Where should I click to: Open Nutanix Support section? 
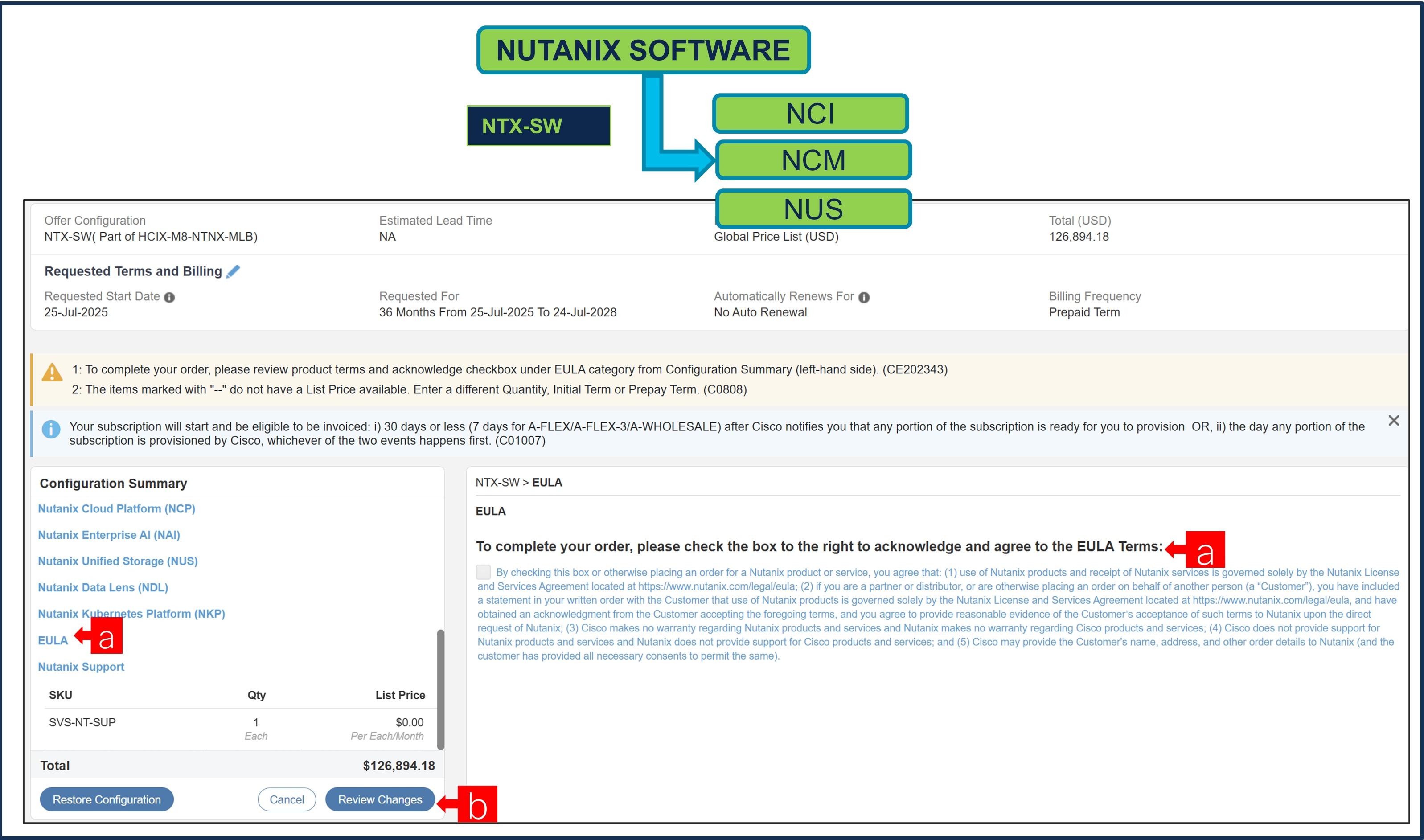pos(81,667)
